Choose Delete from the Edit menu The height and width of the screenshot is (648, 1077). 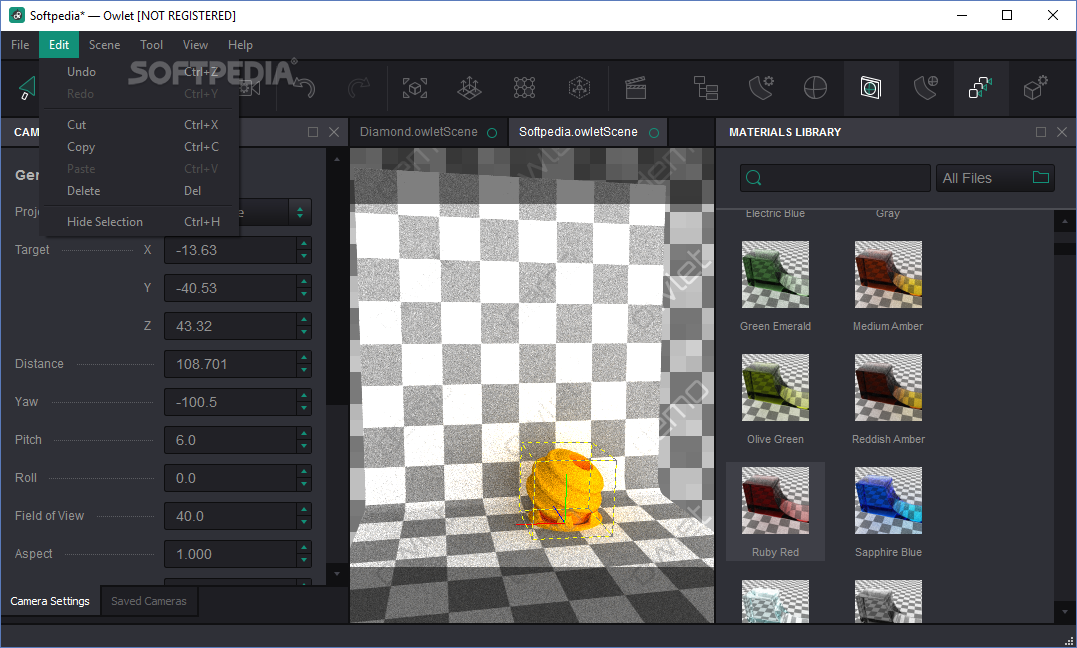[x=139, y=190]
